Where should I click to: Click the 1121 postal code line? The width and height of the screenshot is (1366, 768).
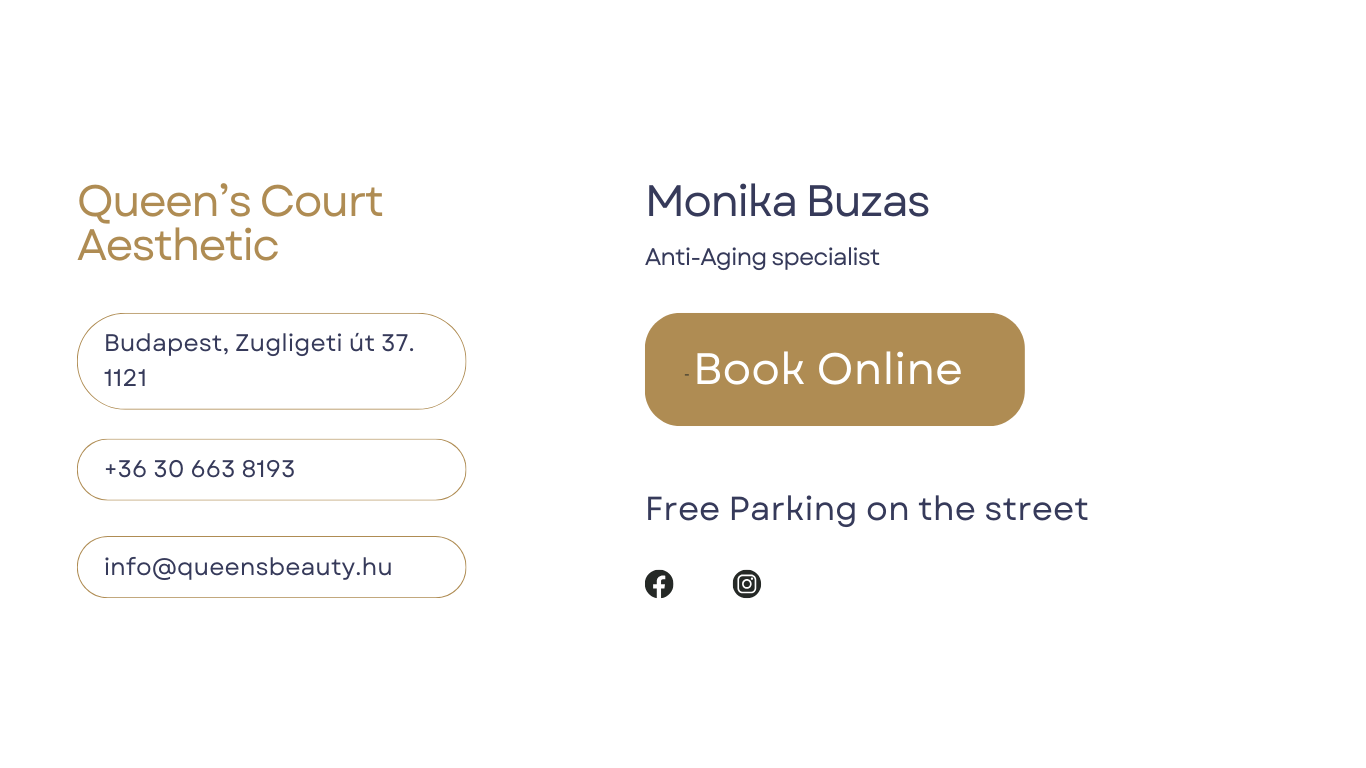[x=126, y=378]
